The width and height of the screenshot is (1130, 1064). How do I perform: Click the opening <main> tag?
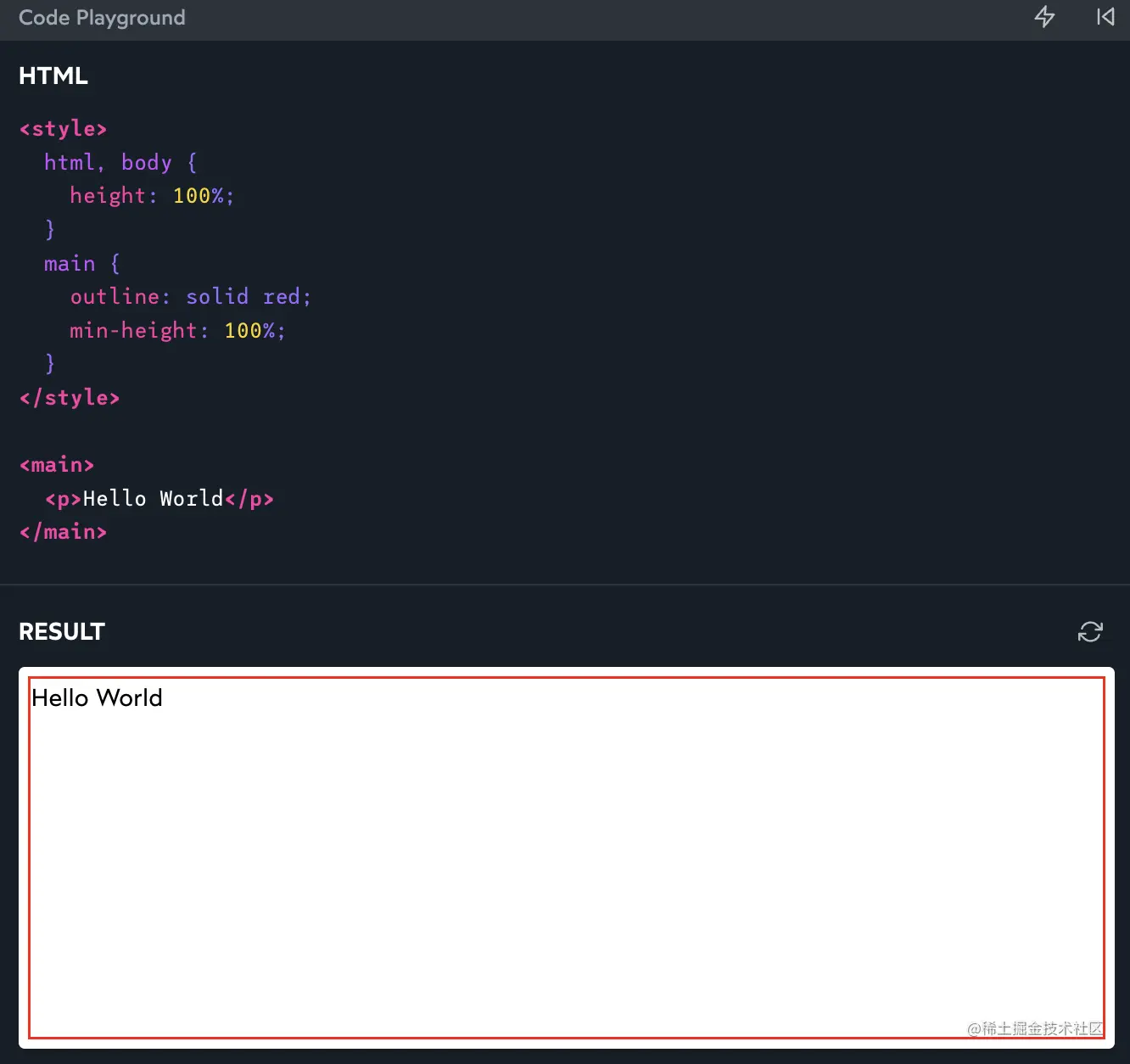57,465
